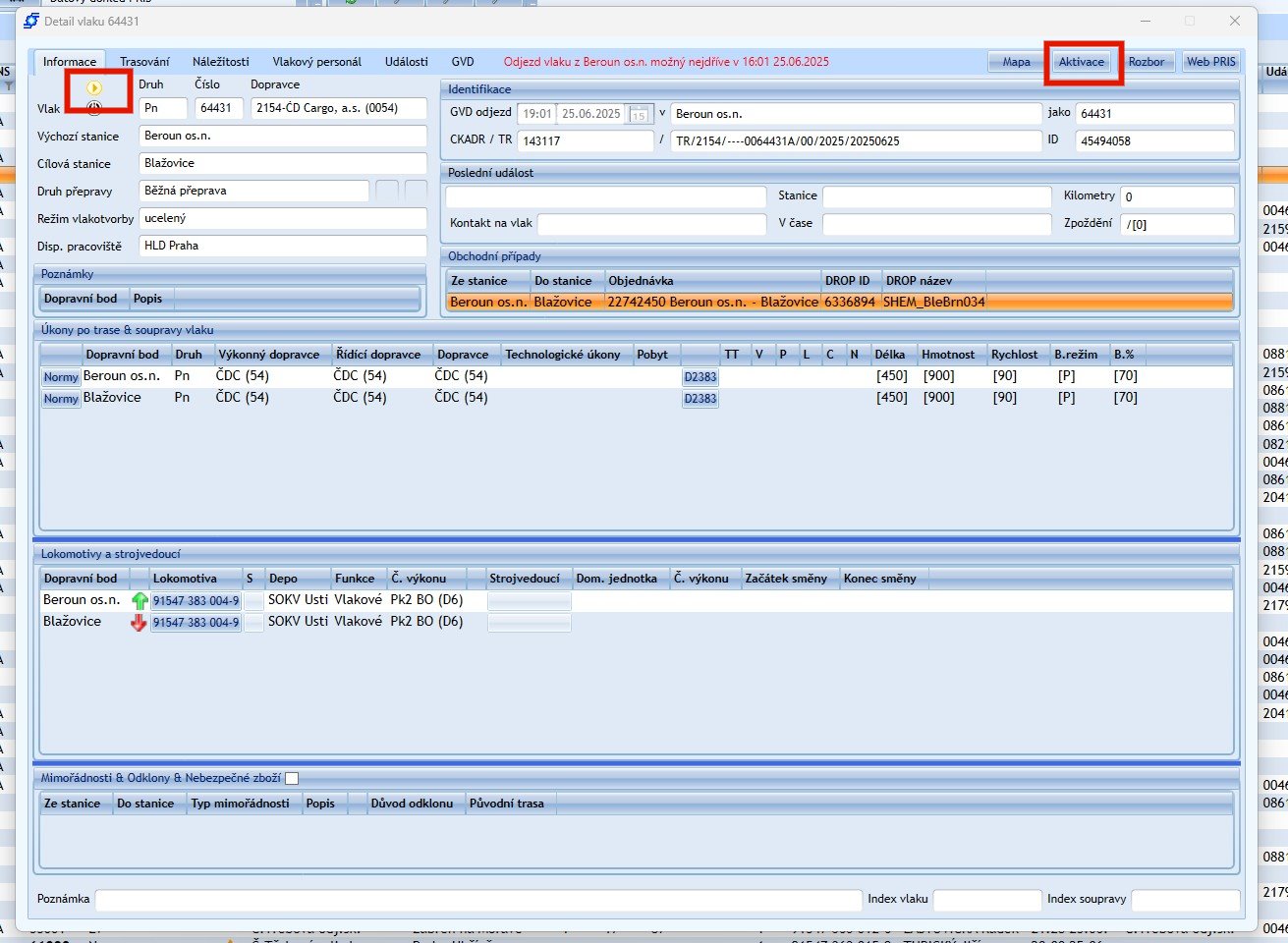Toggle the Mimořádnosti & Odklony & Nebezpečné zboží checkbox
Viewport: 1288px width, 943px height.
click(292, 778)
